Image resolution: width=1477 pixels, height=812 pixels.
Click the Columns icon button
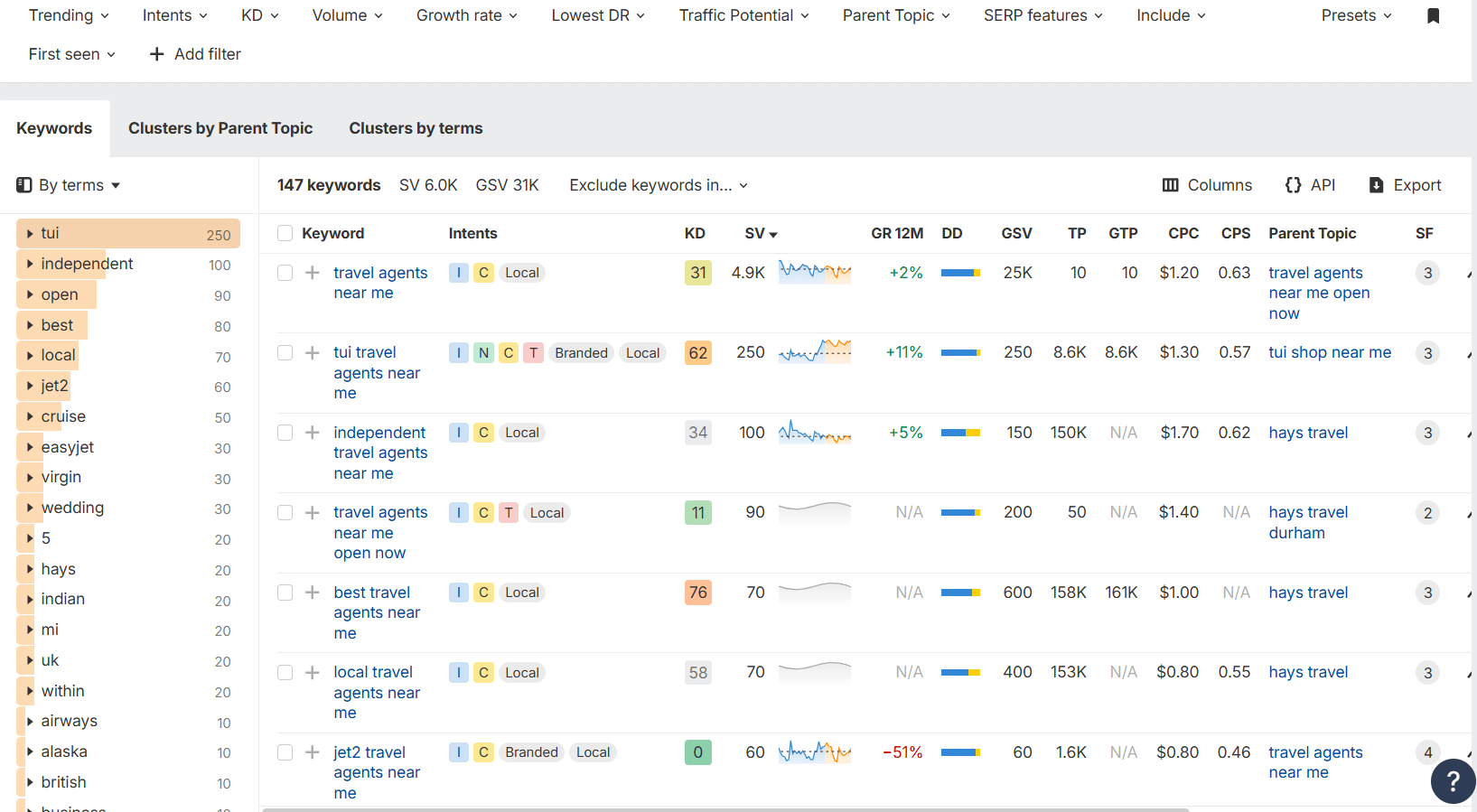1171,185
